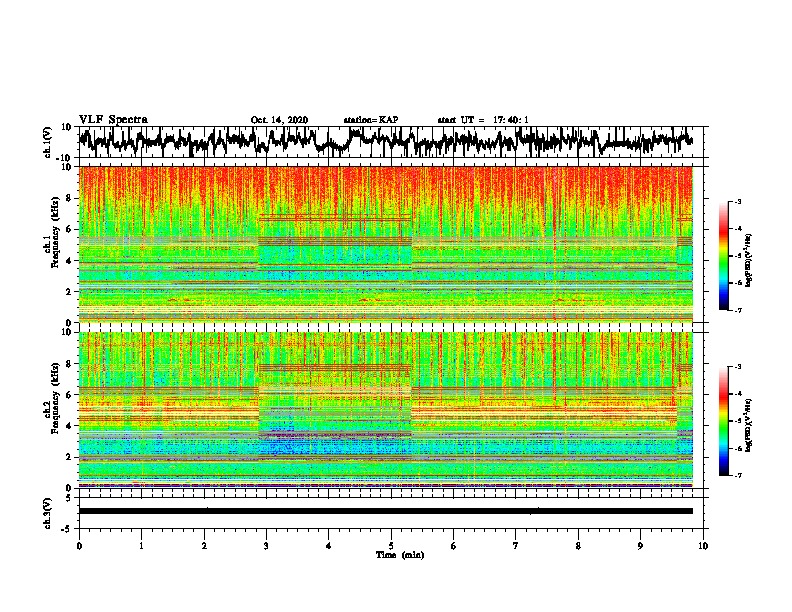Image resolution: width=792 pixels, height=612 pixels.
Task: Click time axis tick label "1"
Action: tap(141, 546)
